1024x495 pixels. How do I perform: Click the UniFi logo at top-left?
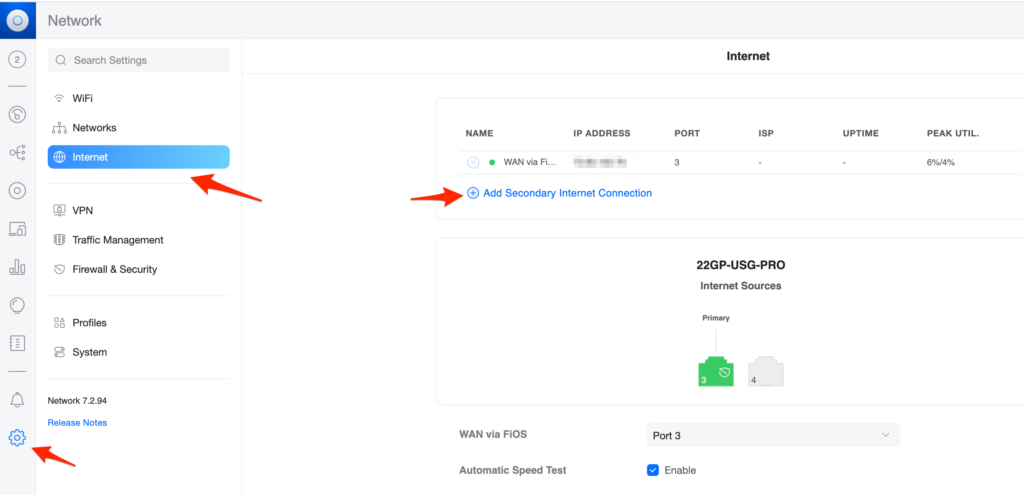pyautogui.click(x=17, y=20)
